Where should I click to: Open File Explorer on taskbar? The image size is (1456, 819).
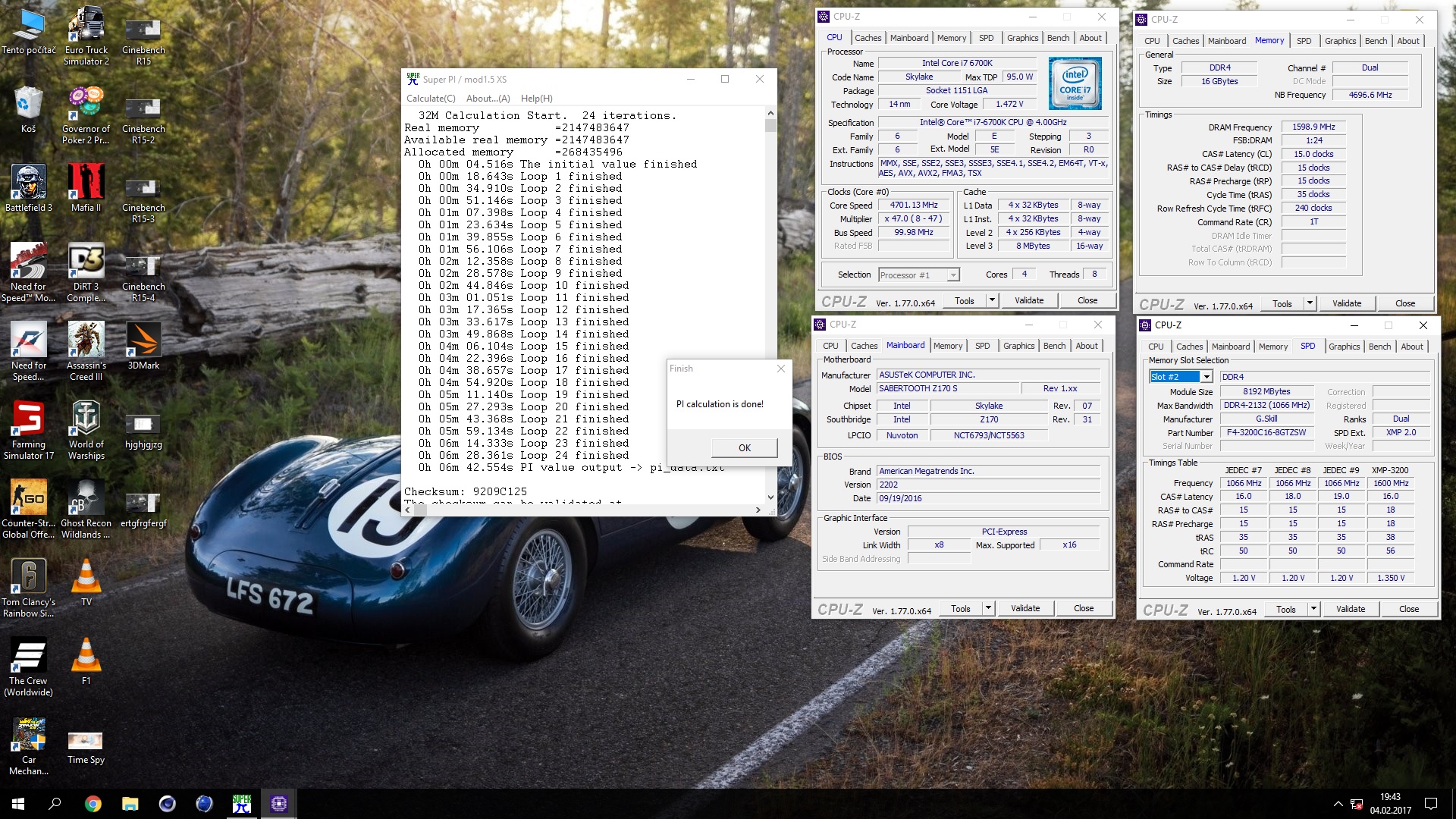tap(130, 804)
